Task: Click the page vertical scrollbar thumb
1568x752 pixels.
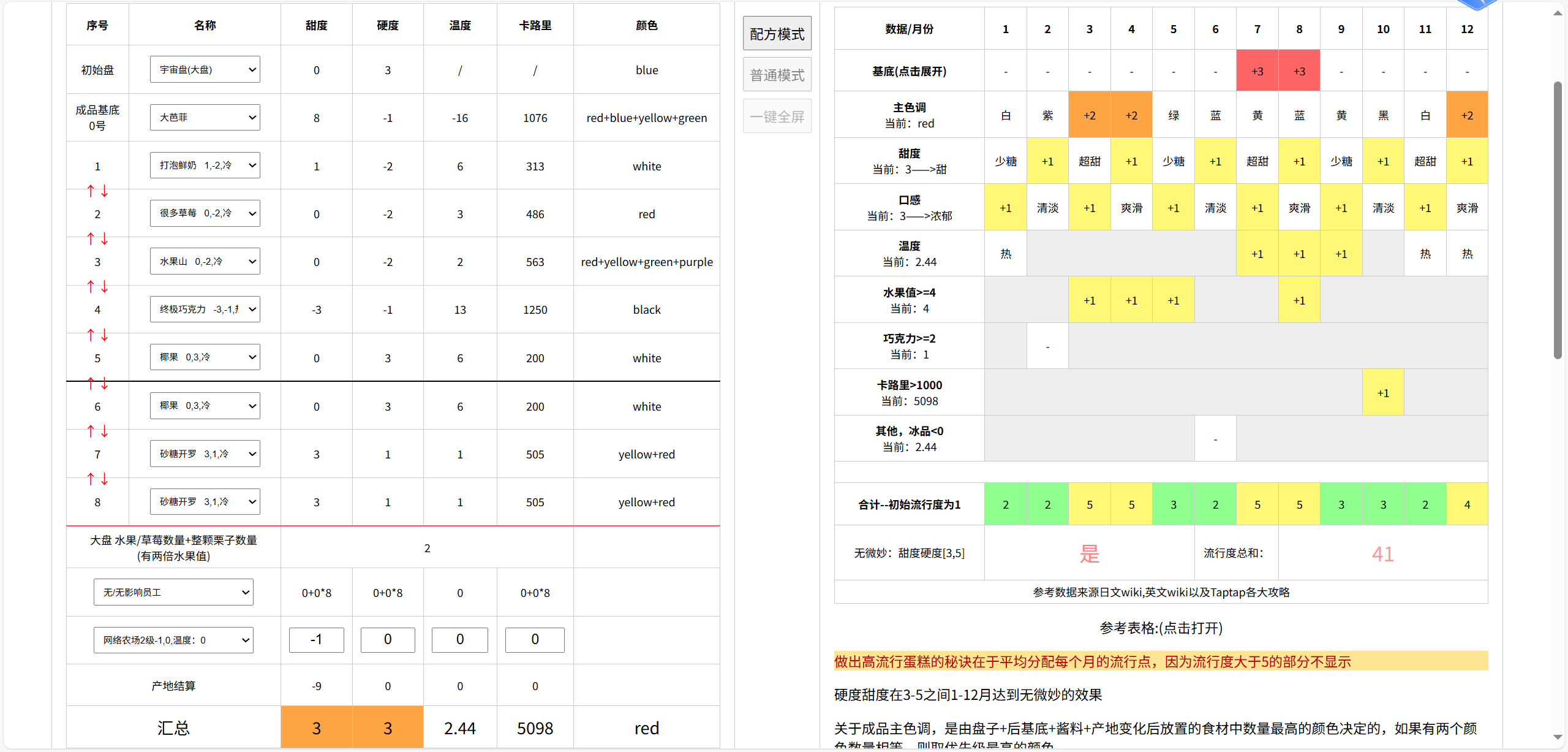Action: point(1558,221)
